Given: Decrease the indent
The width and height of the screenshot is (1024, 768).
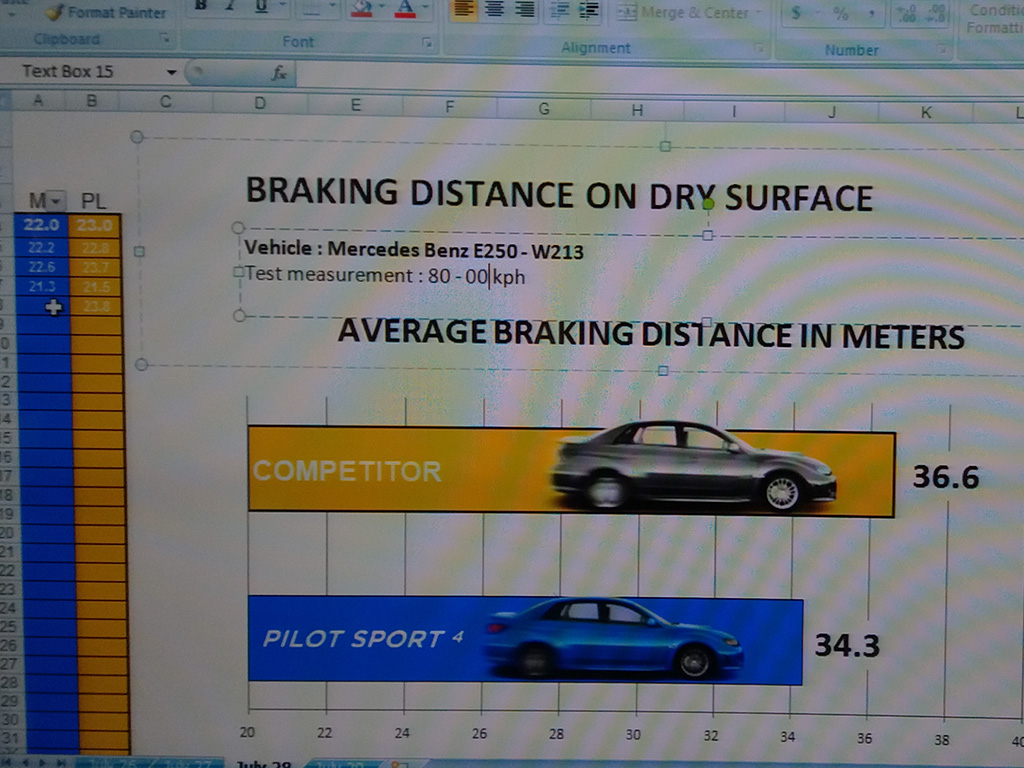Looking at the screenshot, I should coord(559,10).
